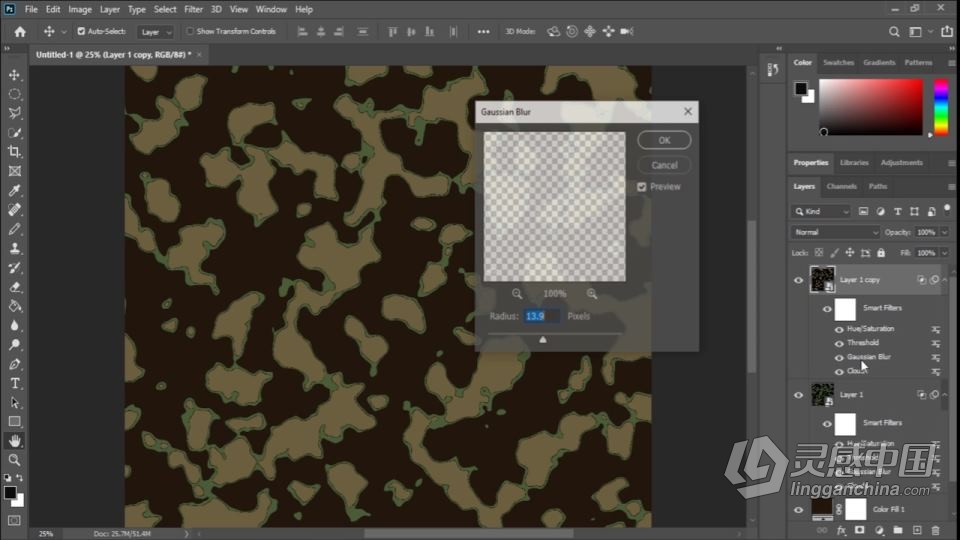The height and width of the screenshot is (540, 960).
Task: Open the Auto-Select Layer dropdown
Action: tap(156, 32)
